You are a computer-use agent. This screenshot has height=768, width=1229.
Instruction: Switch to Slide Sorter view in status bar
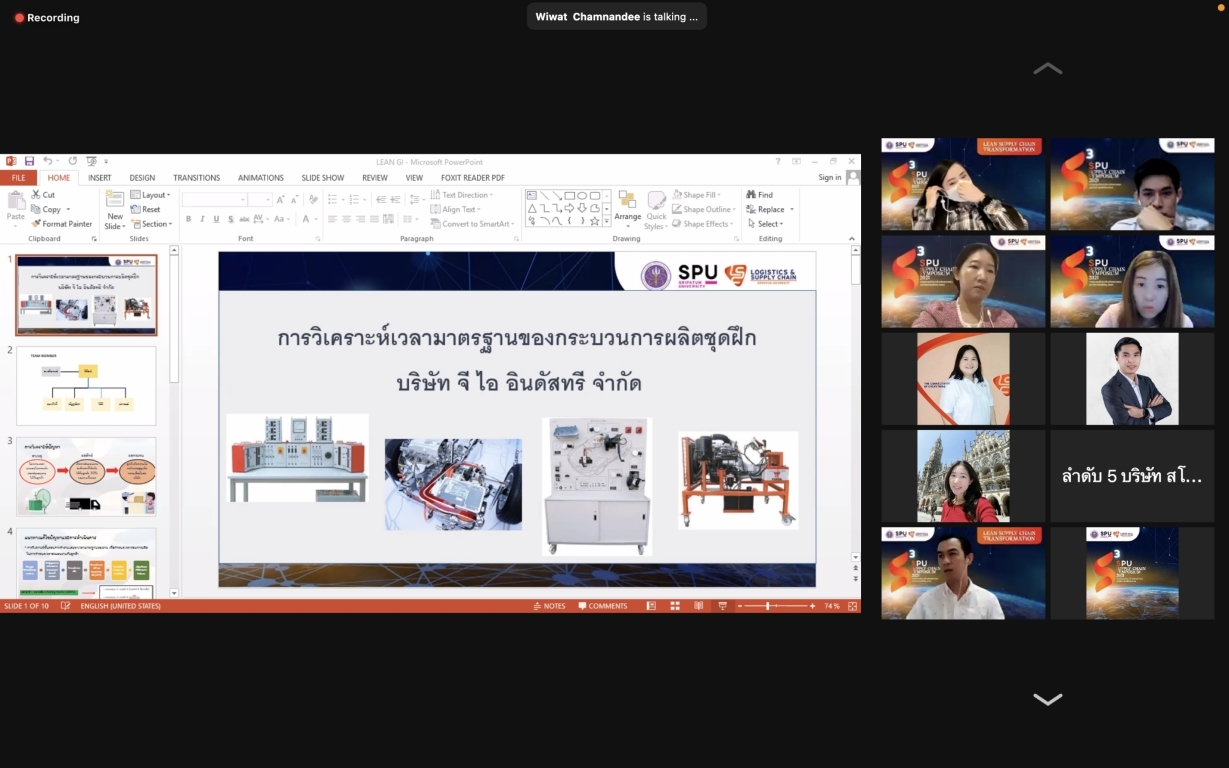tap(675, 606)
